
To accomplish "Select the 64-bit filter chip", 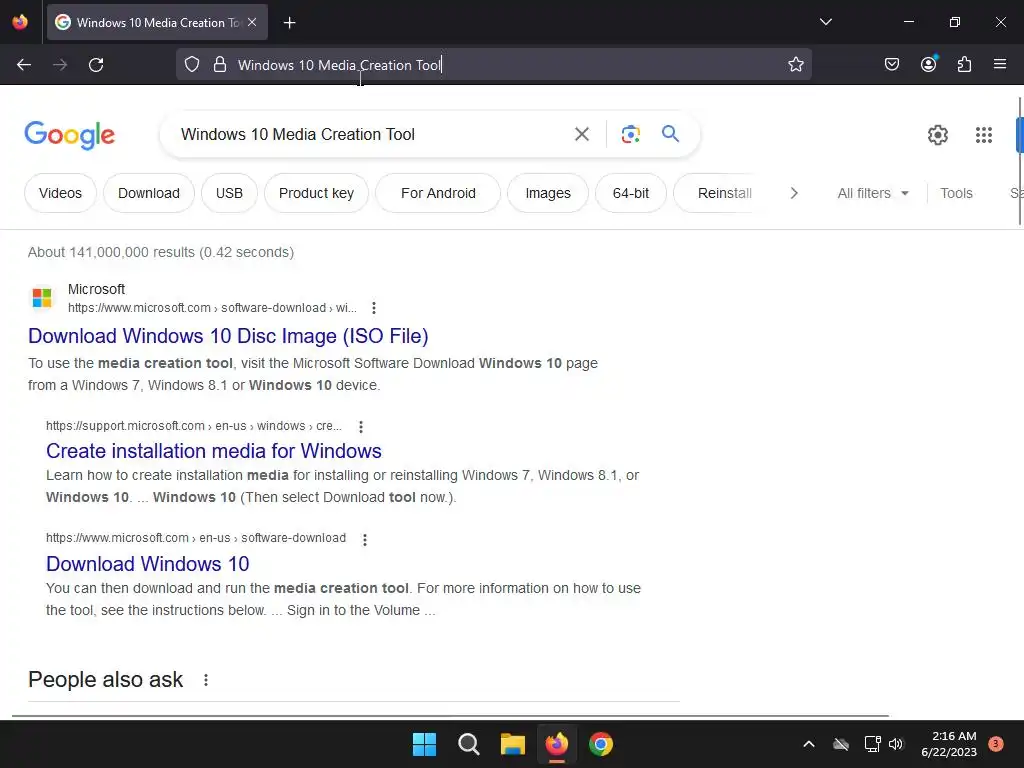I will (x=631, y=193).
